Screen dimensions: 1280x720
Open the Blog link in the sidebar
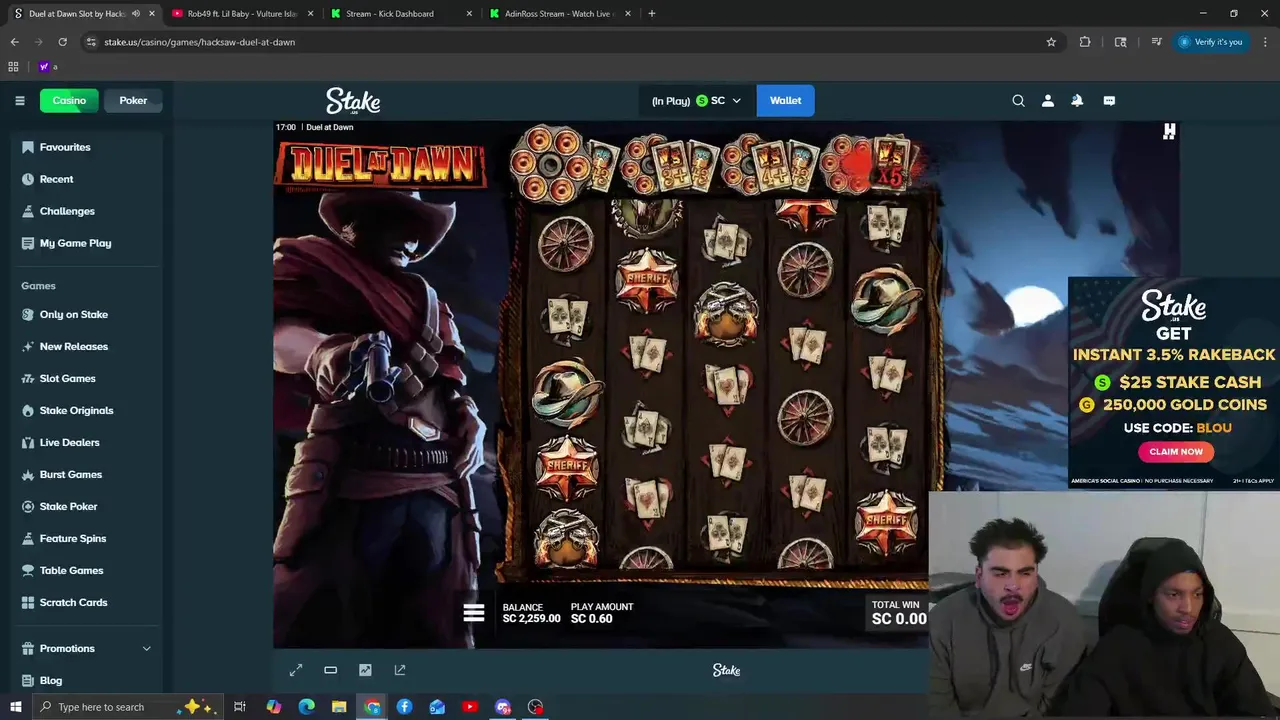pos(51,680)
